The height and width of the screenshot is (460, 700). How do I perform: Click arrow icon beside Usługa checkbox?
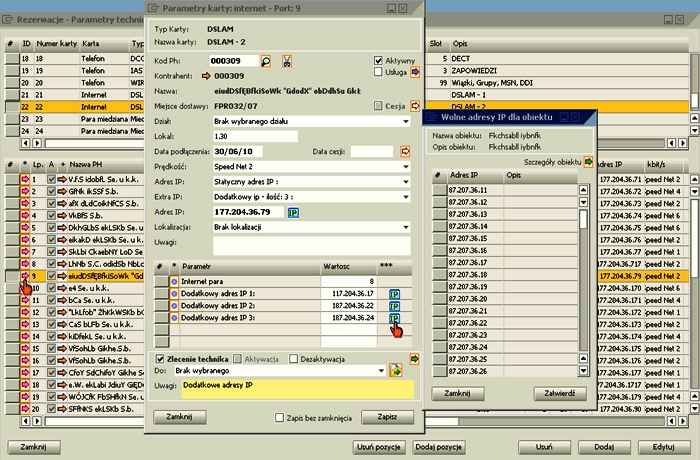[x=415, y=72]
